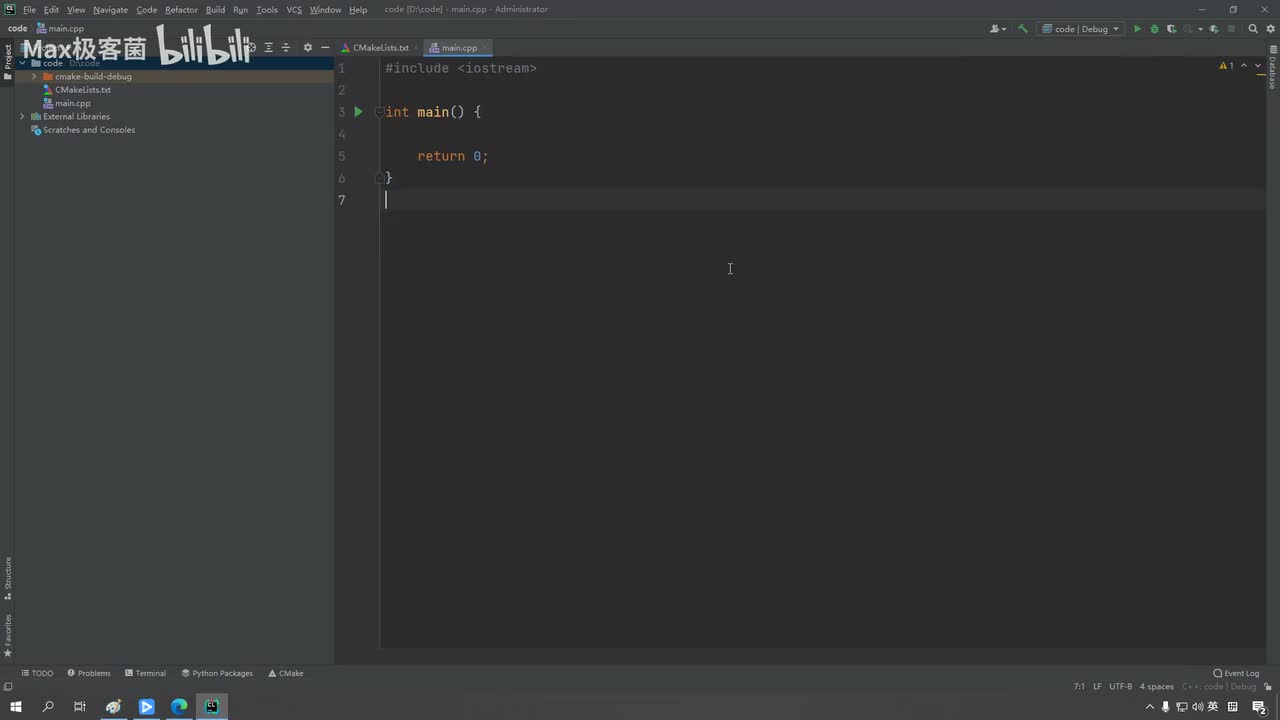Open the Event Log
This screenshot has height=720, width=1280.
[1236, 673]
